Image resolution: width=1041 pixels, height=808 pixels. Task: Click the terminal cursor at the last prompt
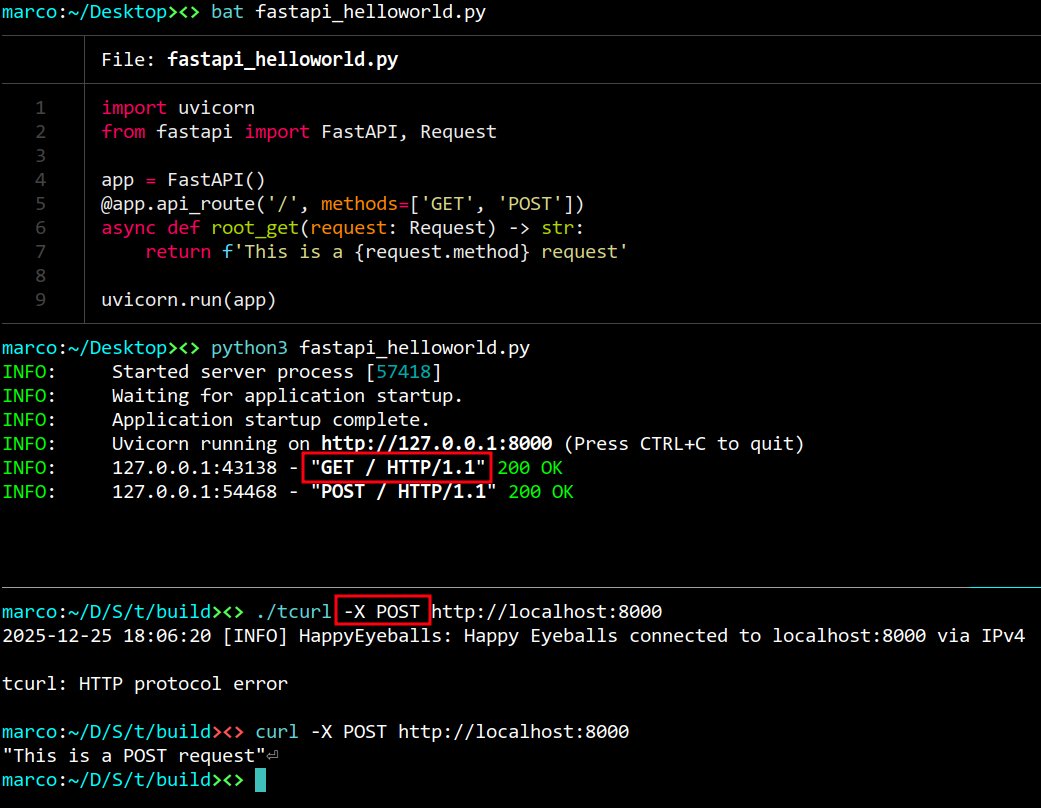260,780
